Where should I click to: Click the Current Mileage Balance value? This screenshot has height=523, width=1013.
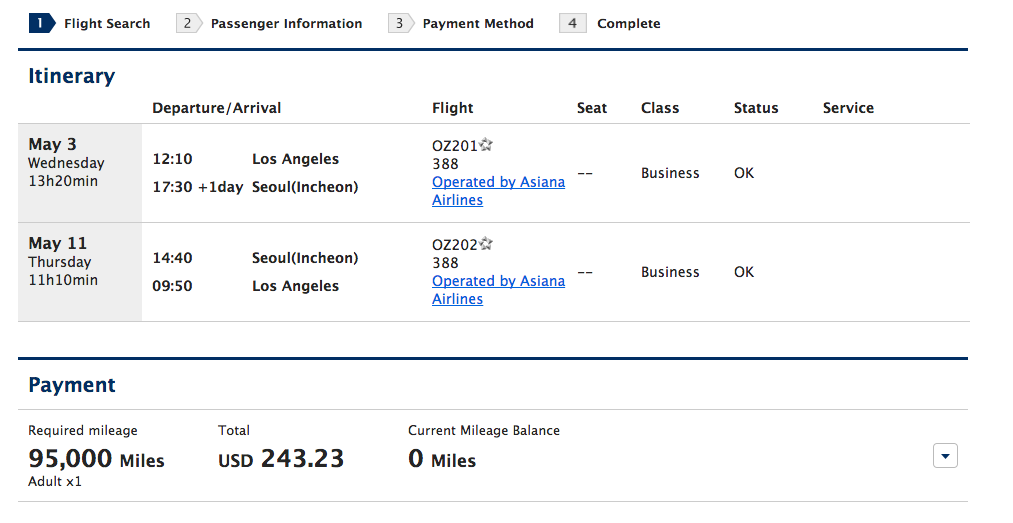pos(442,458)
